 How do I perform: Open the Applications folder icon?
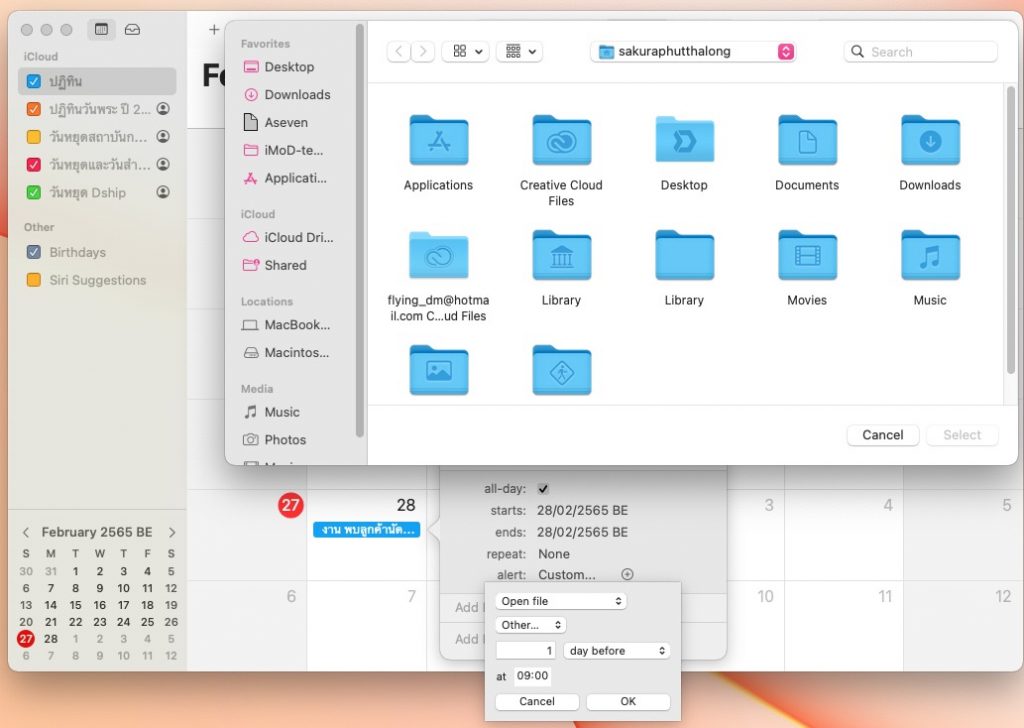pyautogui.click(x=438, y=141)
